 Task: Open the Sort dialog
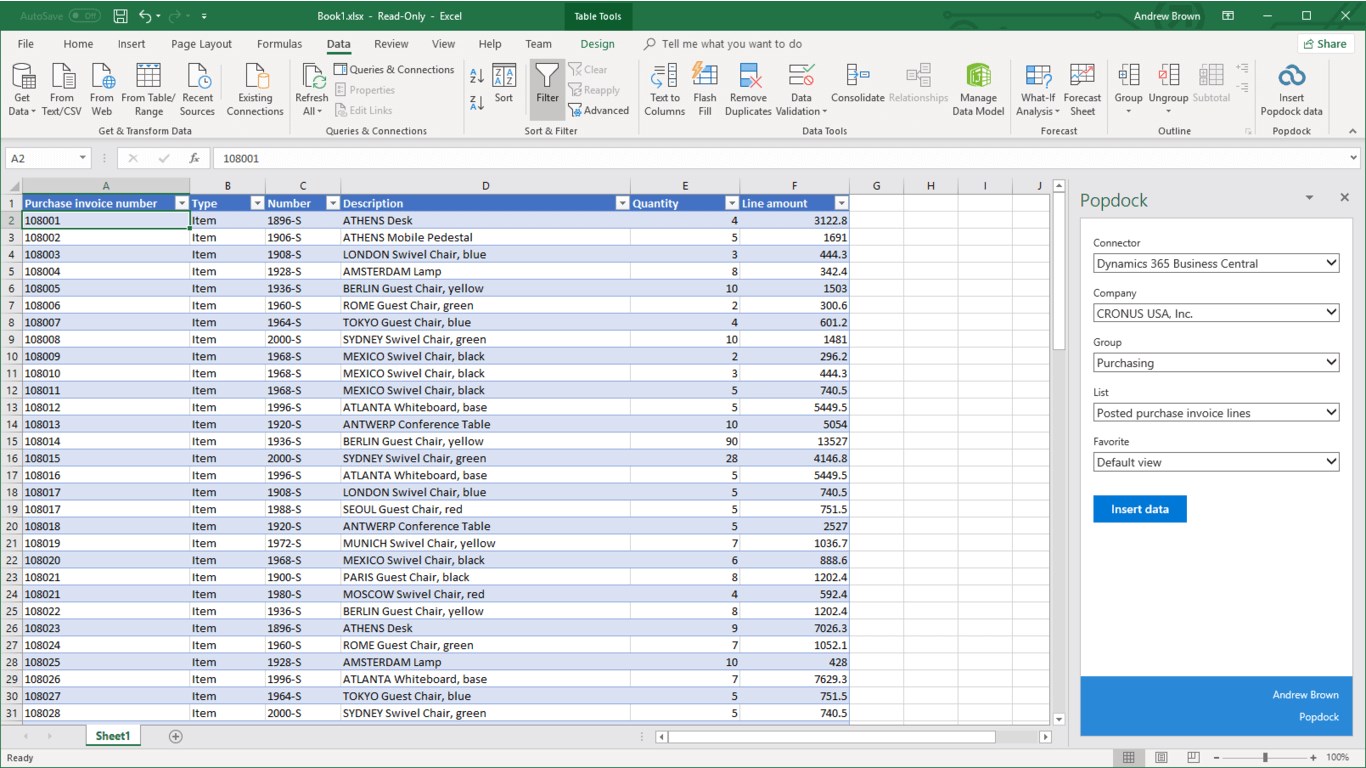pyautogui.click(x=504, y=84)
